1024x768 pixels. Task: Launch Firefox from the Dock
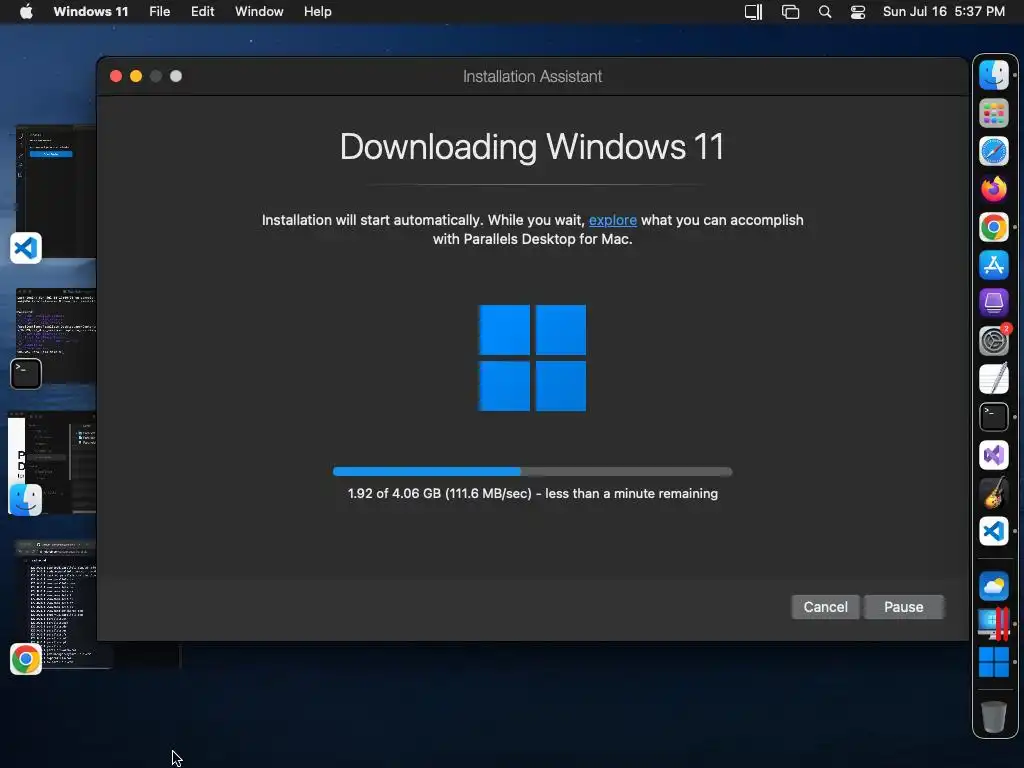(x=993, y=189)
